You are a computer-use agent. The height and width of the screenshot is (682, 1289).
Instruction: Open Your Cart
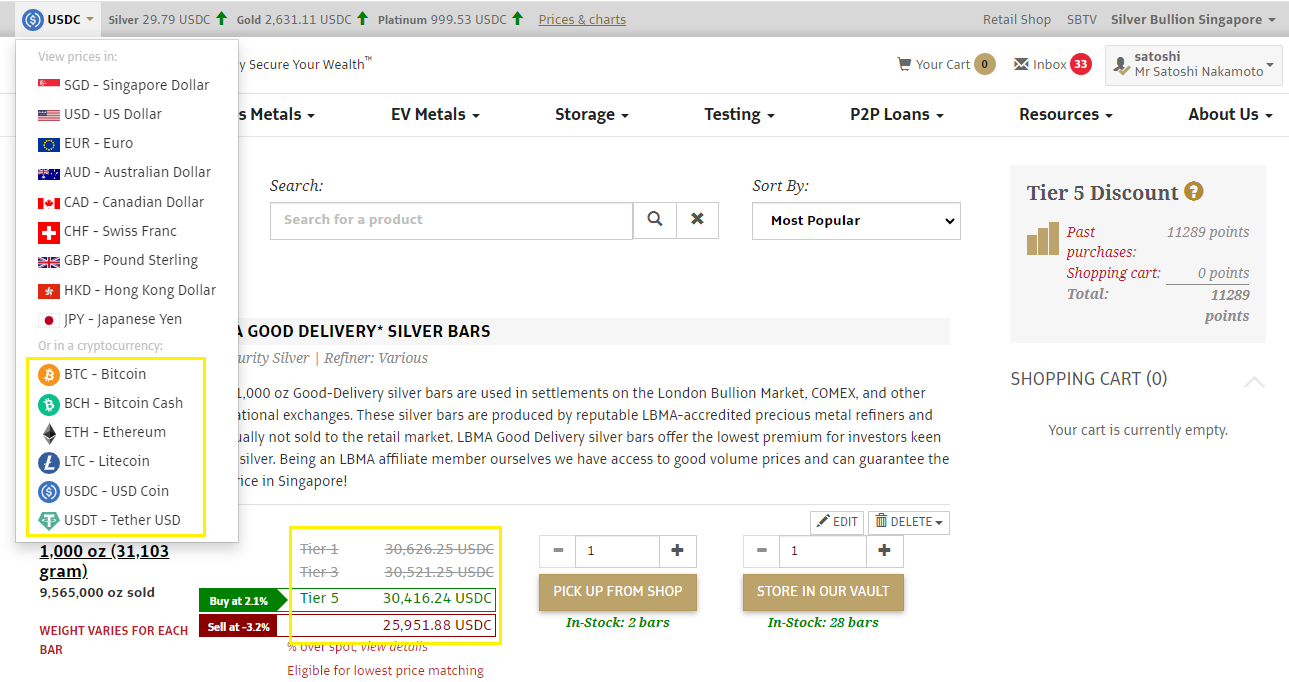point(943,64)
